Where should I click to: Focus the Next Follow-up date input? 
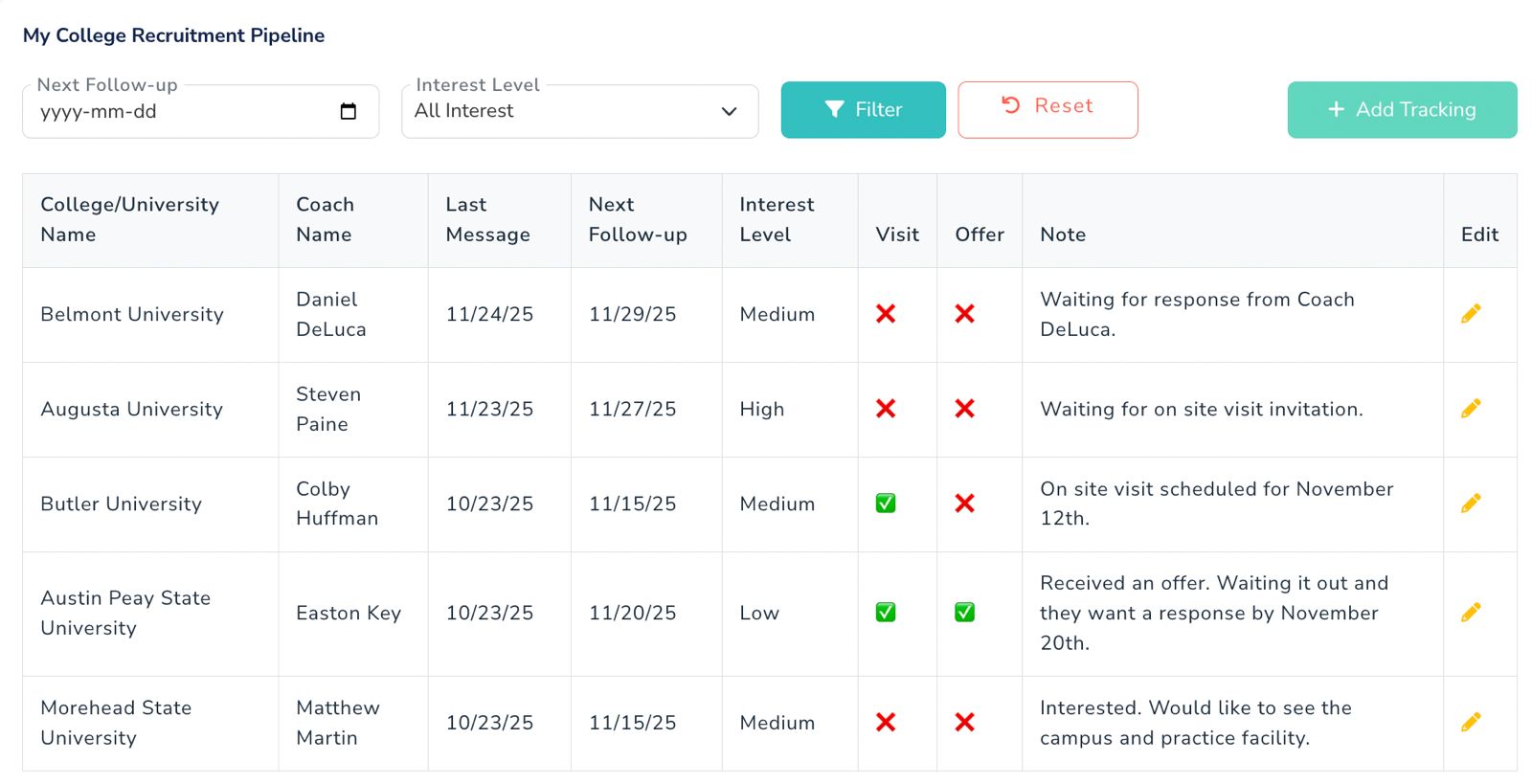click(182, 112)
